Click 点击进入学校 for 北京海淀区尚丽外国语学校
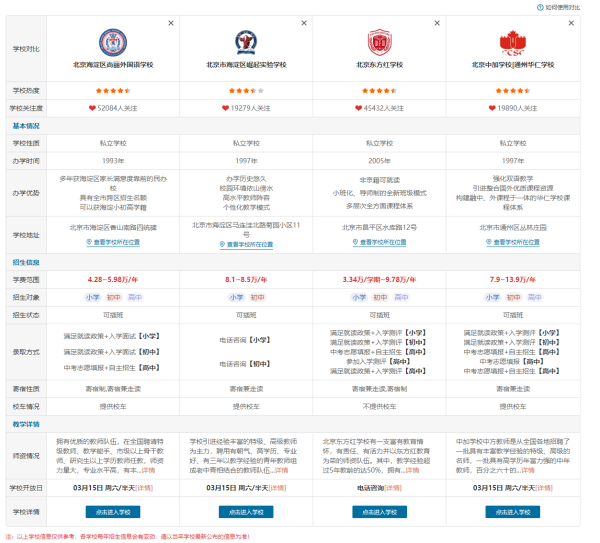 113,511
